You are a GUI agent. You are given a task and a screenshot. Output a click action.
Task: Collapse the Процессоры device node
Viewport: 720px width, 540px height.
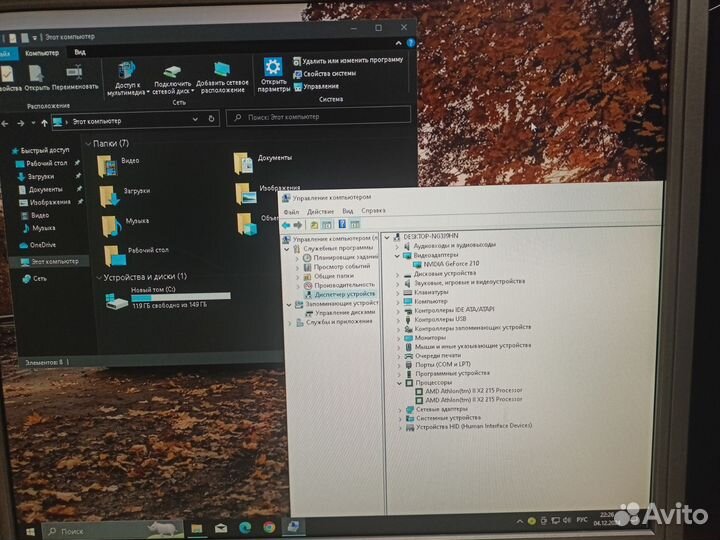click(398, 382)
